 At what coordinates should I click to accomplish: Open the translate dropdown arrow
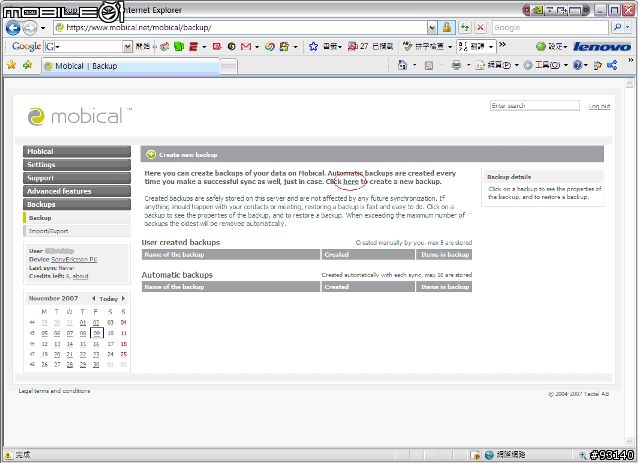tap(491, 47)
